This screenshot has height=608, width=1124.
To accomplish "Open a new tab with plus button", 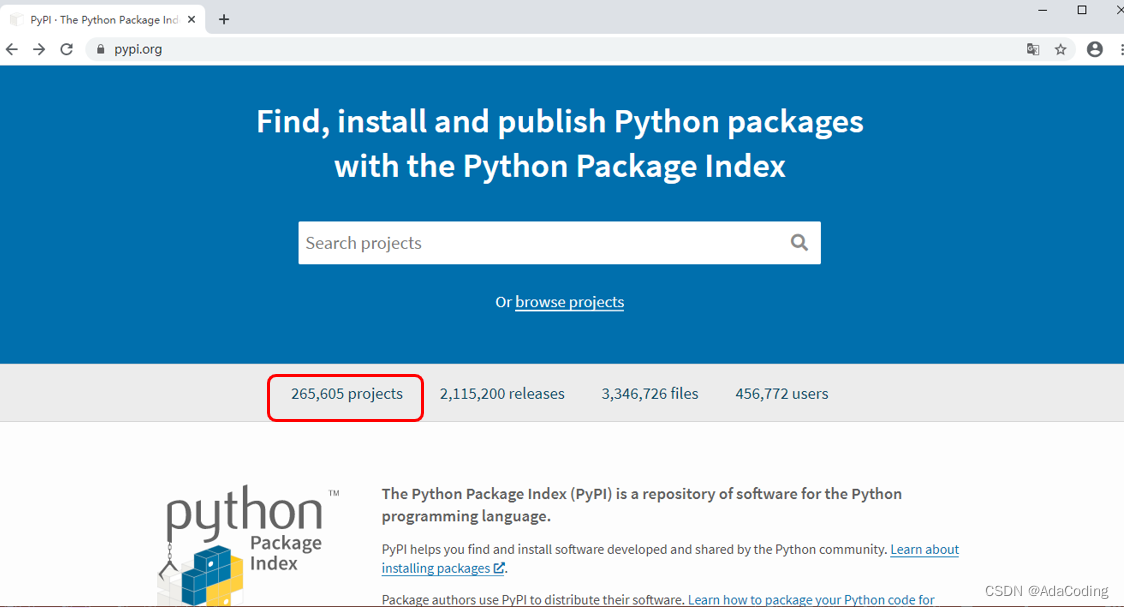I will point(224,19).
